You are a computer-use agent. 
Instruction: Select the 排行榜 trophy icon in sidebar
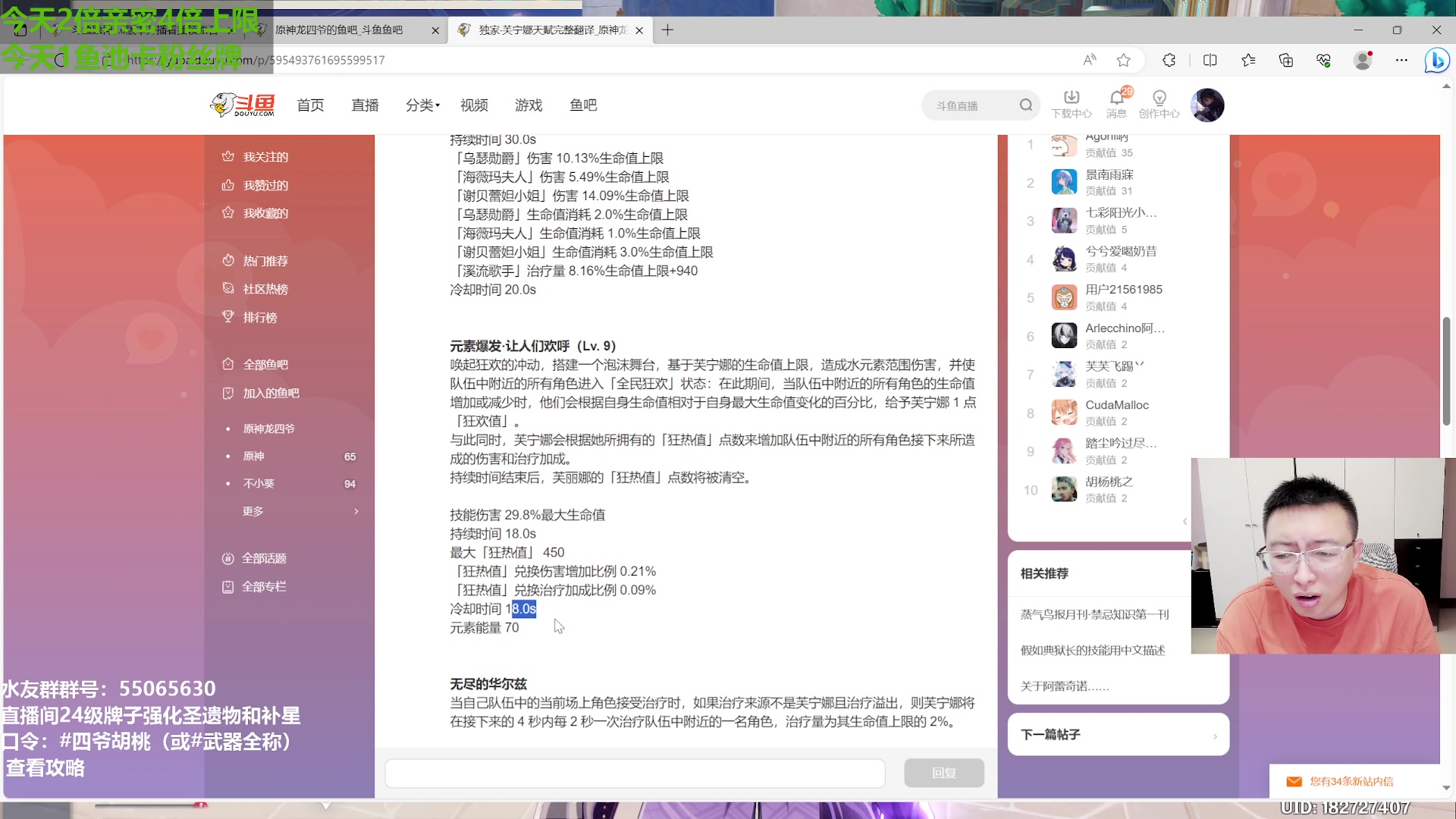(229, 317)
